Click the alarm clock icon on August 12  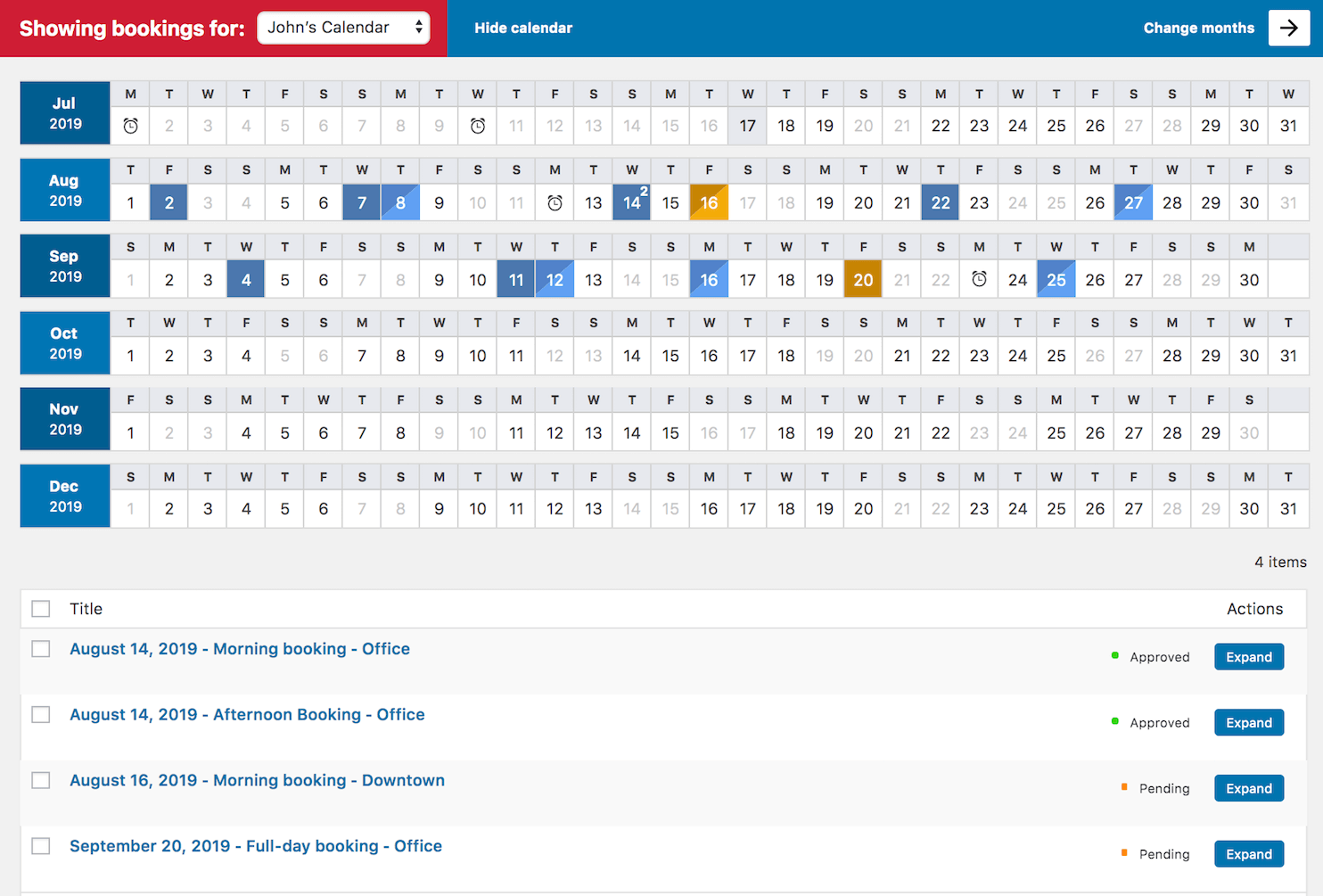click(x=555, y=203)
